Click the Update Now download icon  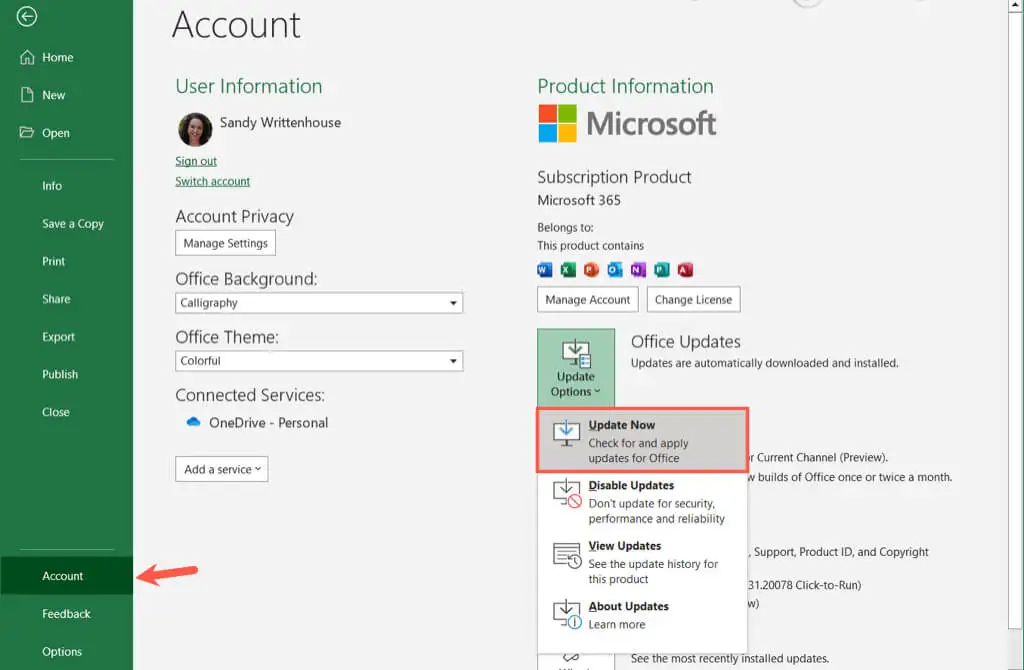point(567,433)
